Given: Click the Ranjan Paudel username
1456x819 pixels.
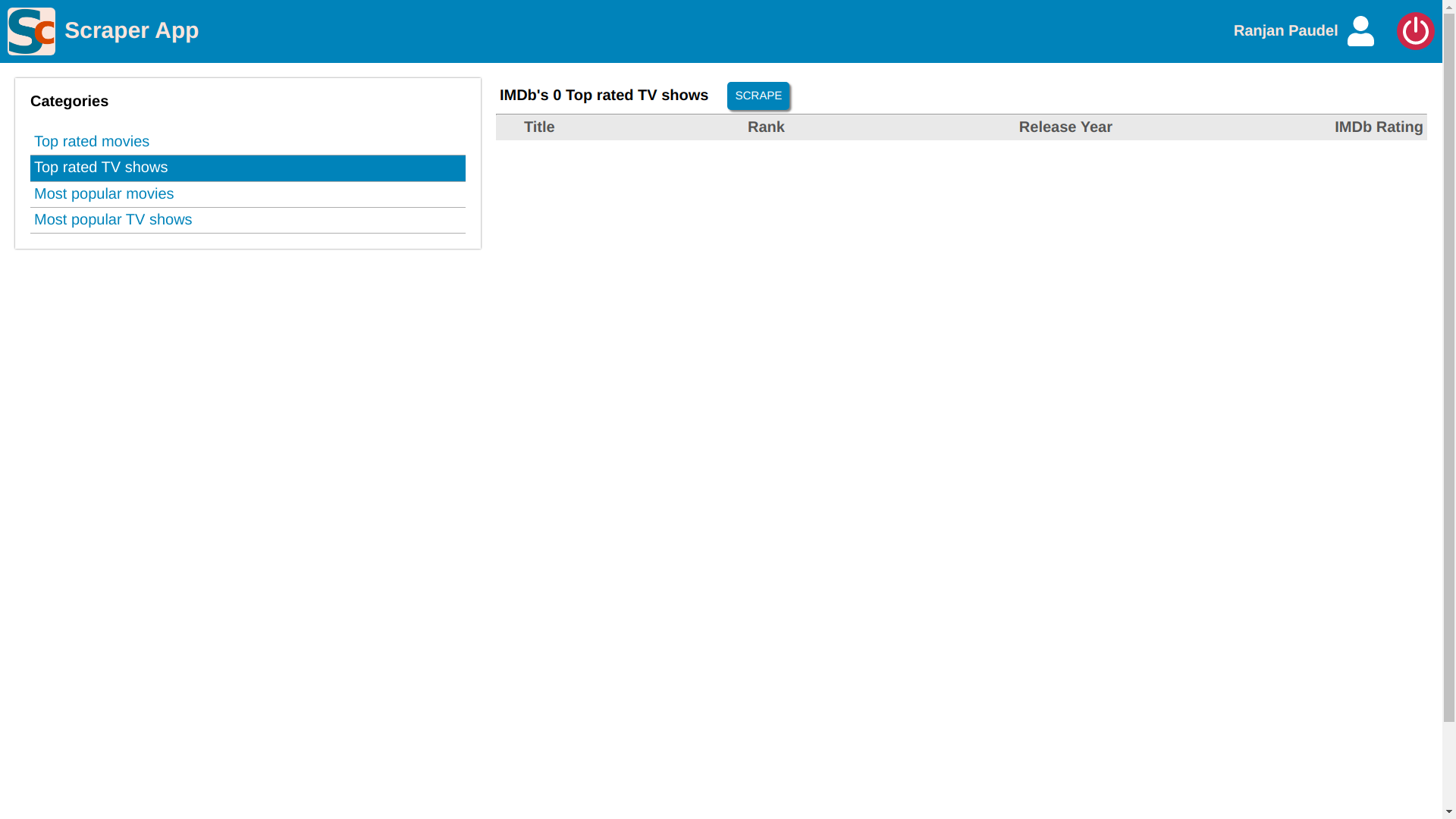Looking at the screenshot, I should click(1285, 31).
